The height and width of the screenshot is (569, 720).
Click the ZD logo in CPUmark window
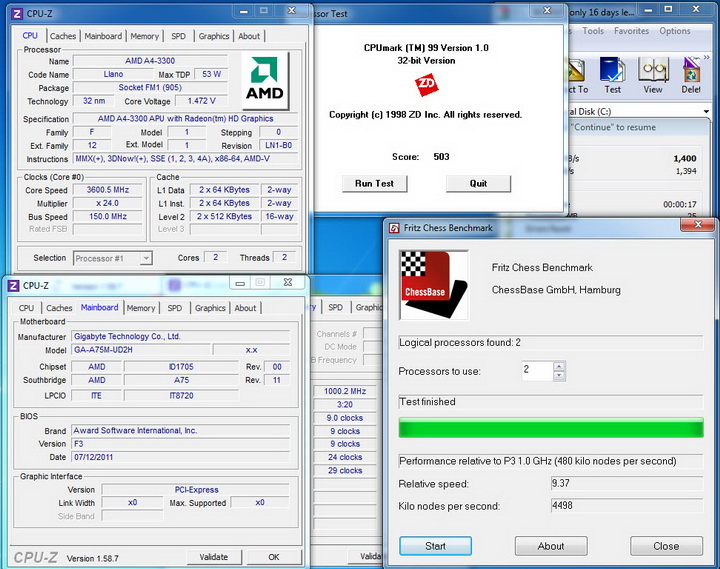426,85
